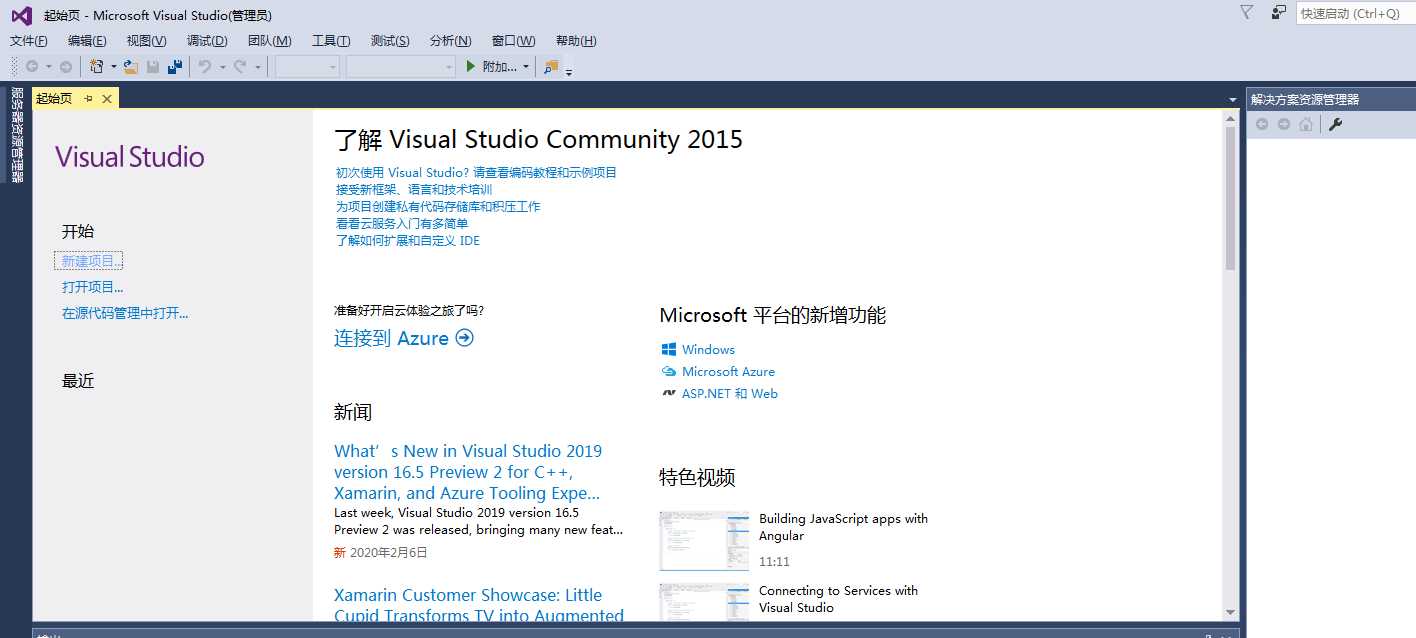Open the Navigate Backward history dropdown arrow
The height and width of the screenshot is (638, 1416).
49,67
